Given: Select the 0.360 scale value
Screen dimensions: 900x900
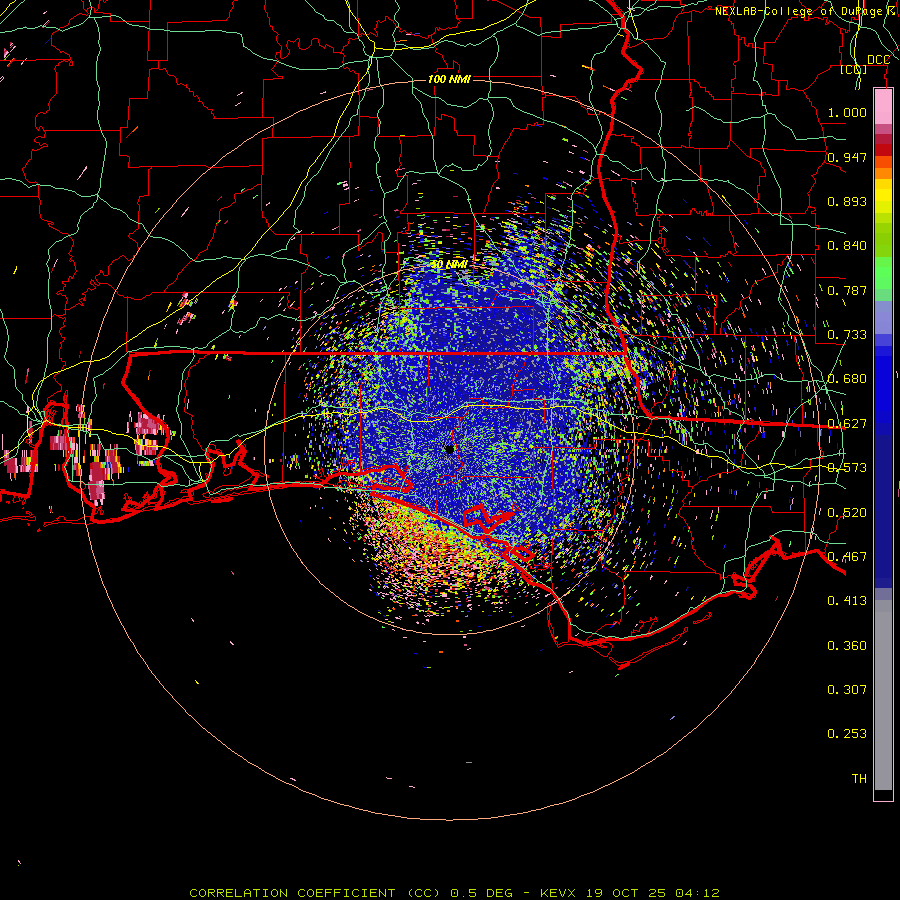Looking at the screenshot, I should pos(847,646).
